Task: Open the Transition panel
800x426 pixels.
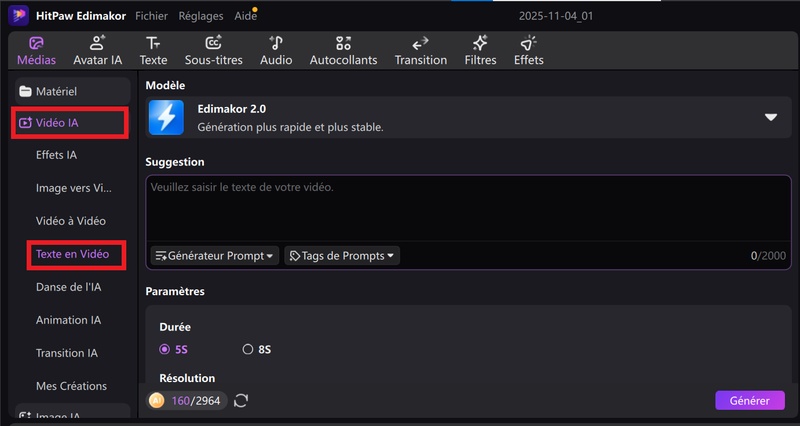Action: (x=420, y=51)
